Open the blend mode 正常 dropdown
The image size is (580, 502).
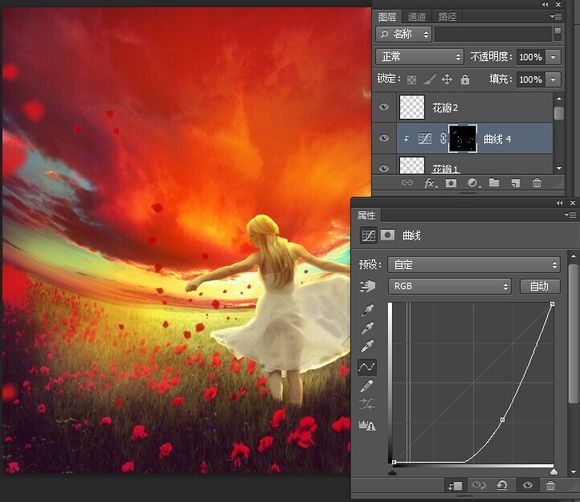click(419, 57)
